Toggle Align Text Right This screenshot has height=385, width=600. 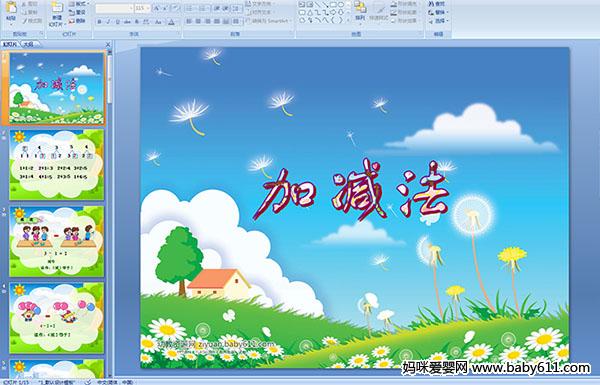(207, 21)
